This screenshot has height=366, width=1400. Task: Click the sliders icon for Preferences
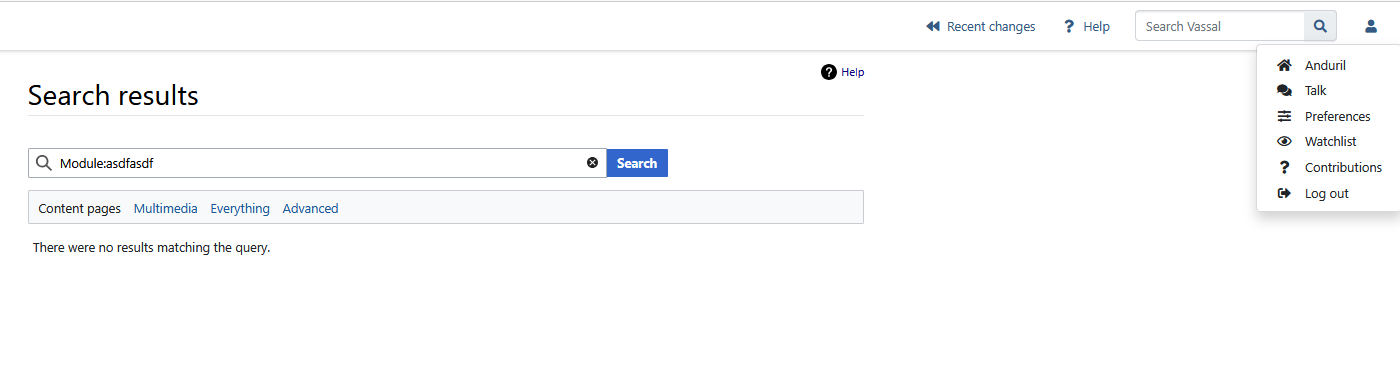pyautogui.click(x=1285, y=116)
